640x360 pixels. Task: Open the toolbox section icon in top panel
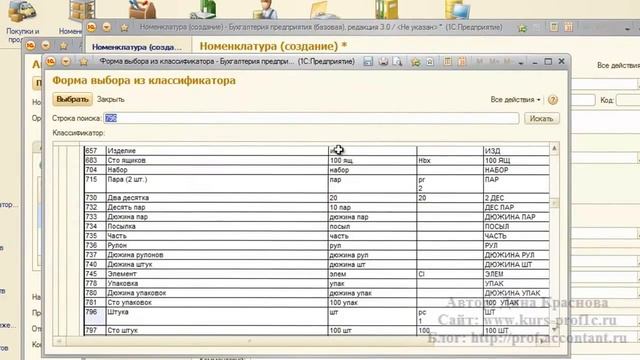142,10
